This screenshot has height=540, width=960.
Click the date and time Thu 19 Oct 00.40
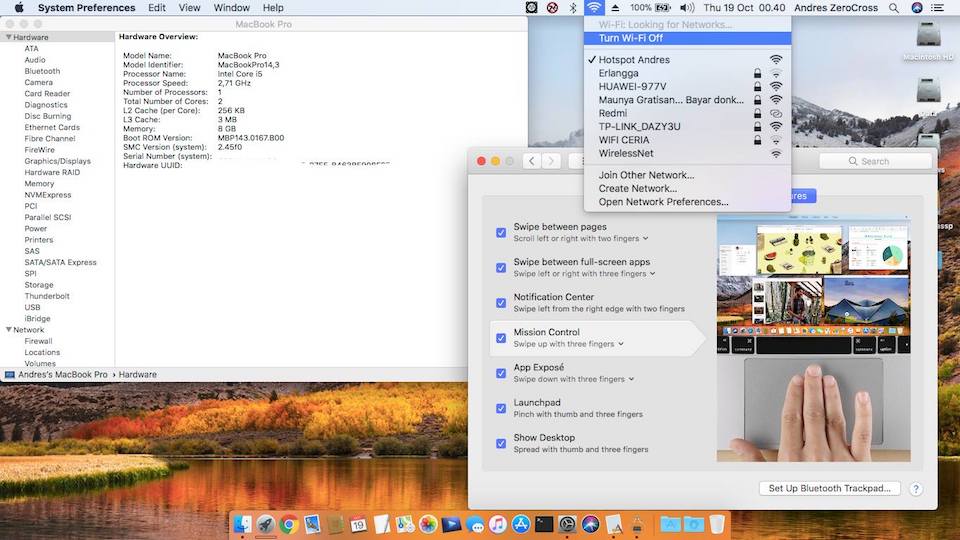click(744, 8)
